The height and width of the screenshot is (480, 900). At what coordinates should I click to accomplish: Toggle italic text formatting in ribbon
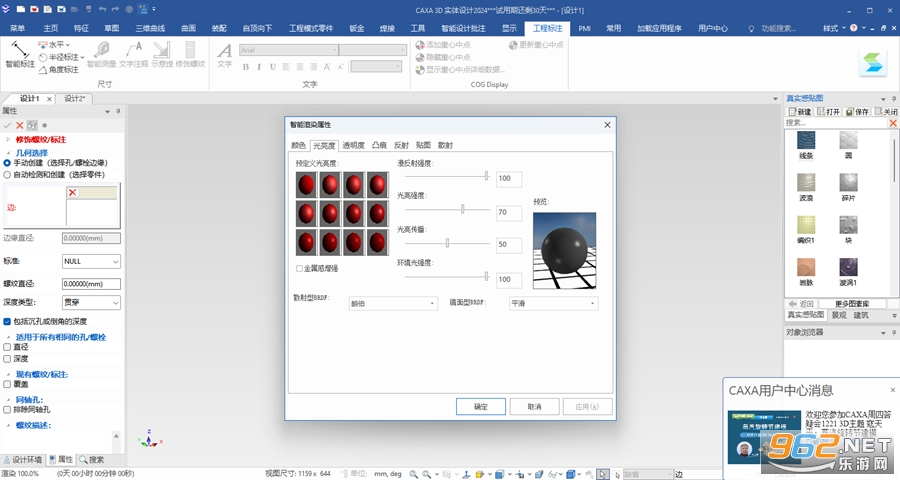[259, 67]
